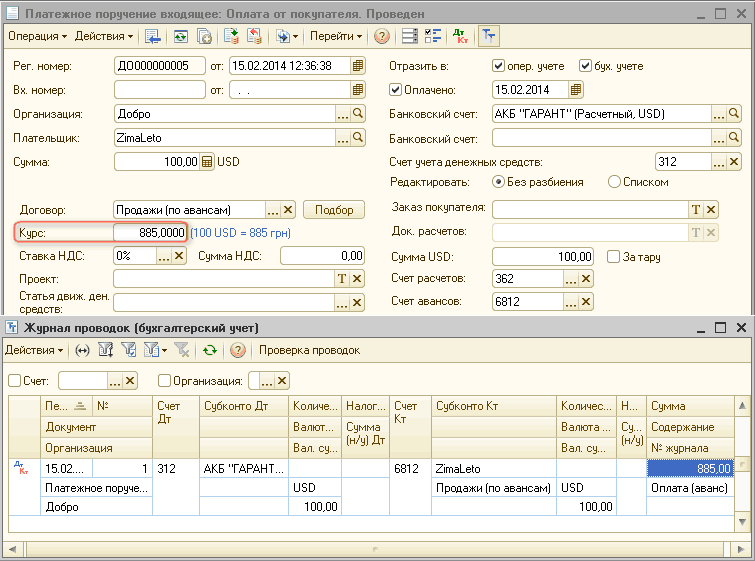Click the refresh icon in the journal toolbar
Viewport: 755px width, 561px height.
pyautogui.click(x=209, y=350)
